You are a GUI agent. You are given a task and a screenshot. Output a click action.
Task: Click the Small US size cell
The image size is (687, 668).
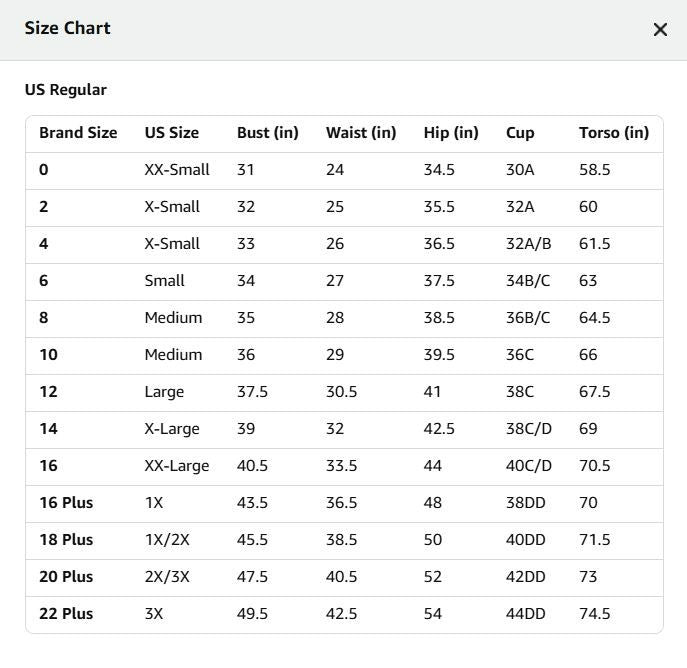pos(164,281)
